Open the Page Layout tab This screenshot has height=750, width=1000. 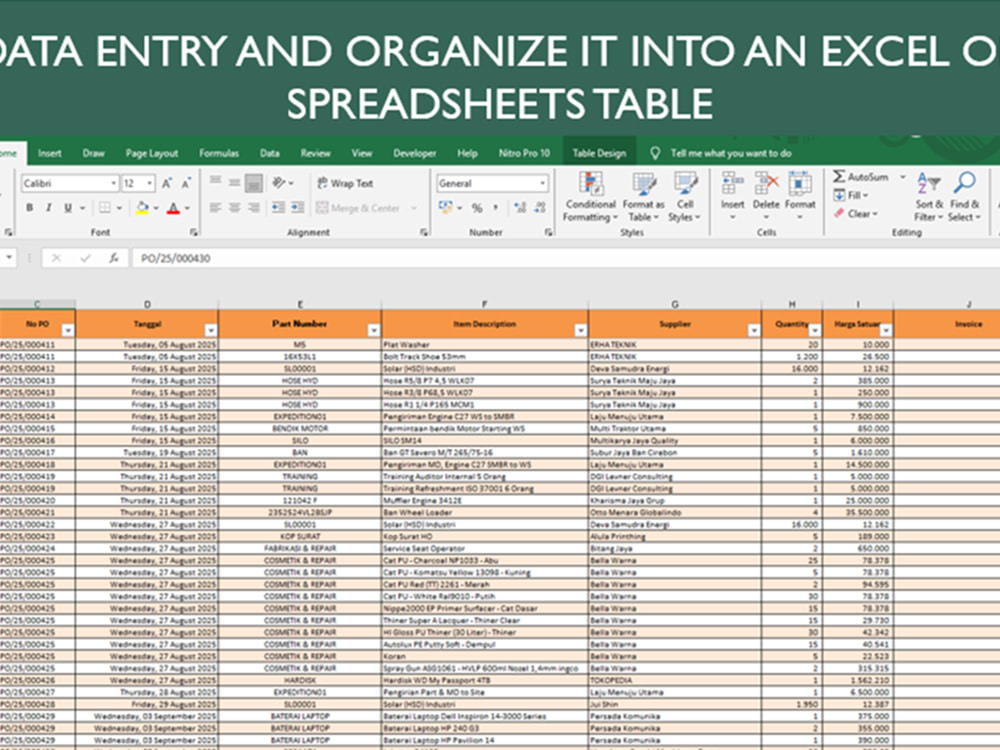click(x=152, y=153)
